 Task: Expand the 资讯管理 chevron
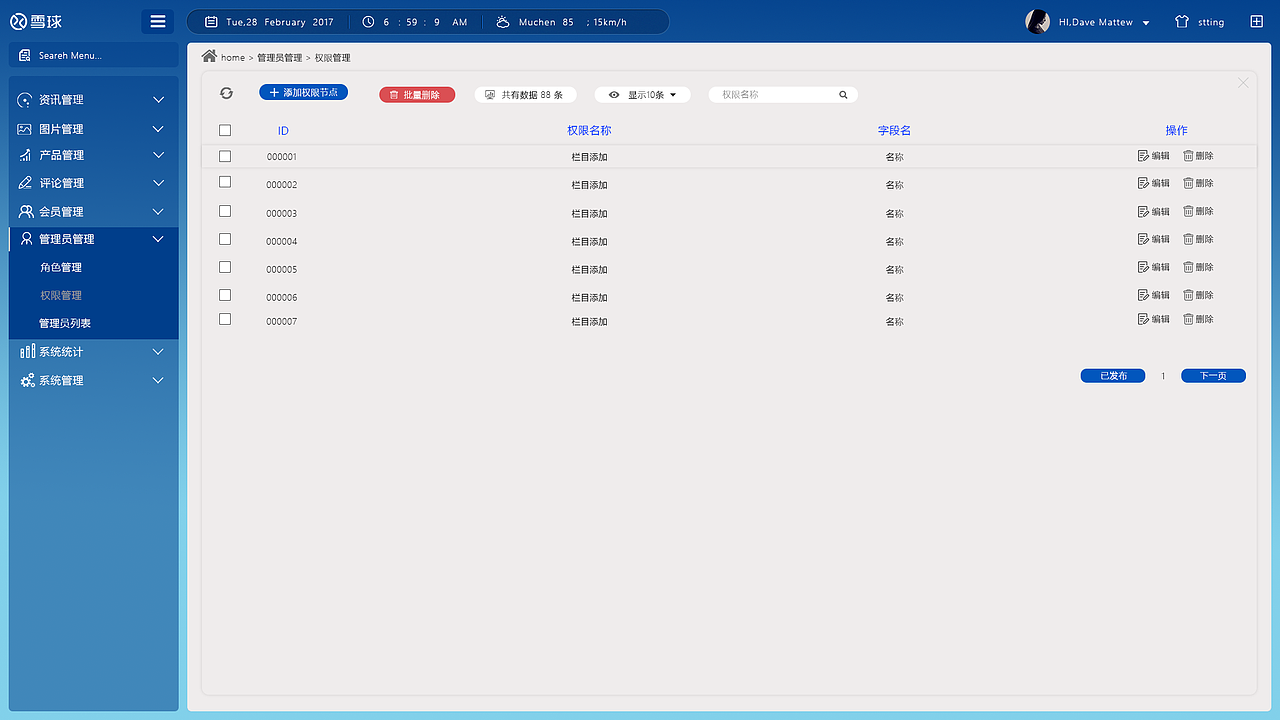pos(158,100)
